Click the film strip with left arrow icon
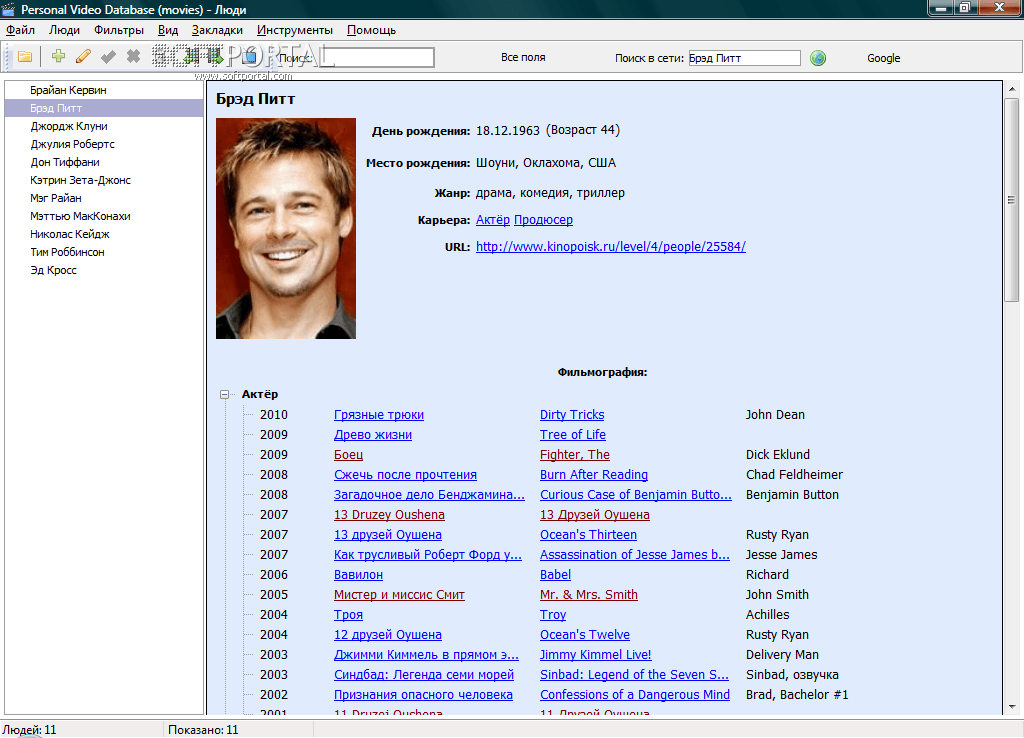Viewport: 1024px width, 738px height. (190, 57)
